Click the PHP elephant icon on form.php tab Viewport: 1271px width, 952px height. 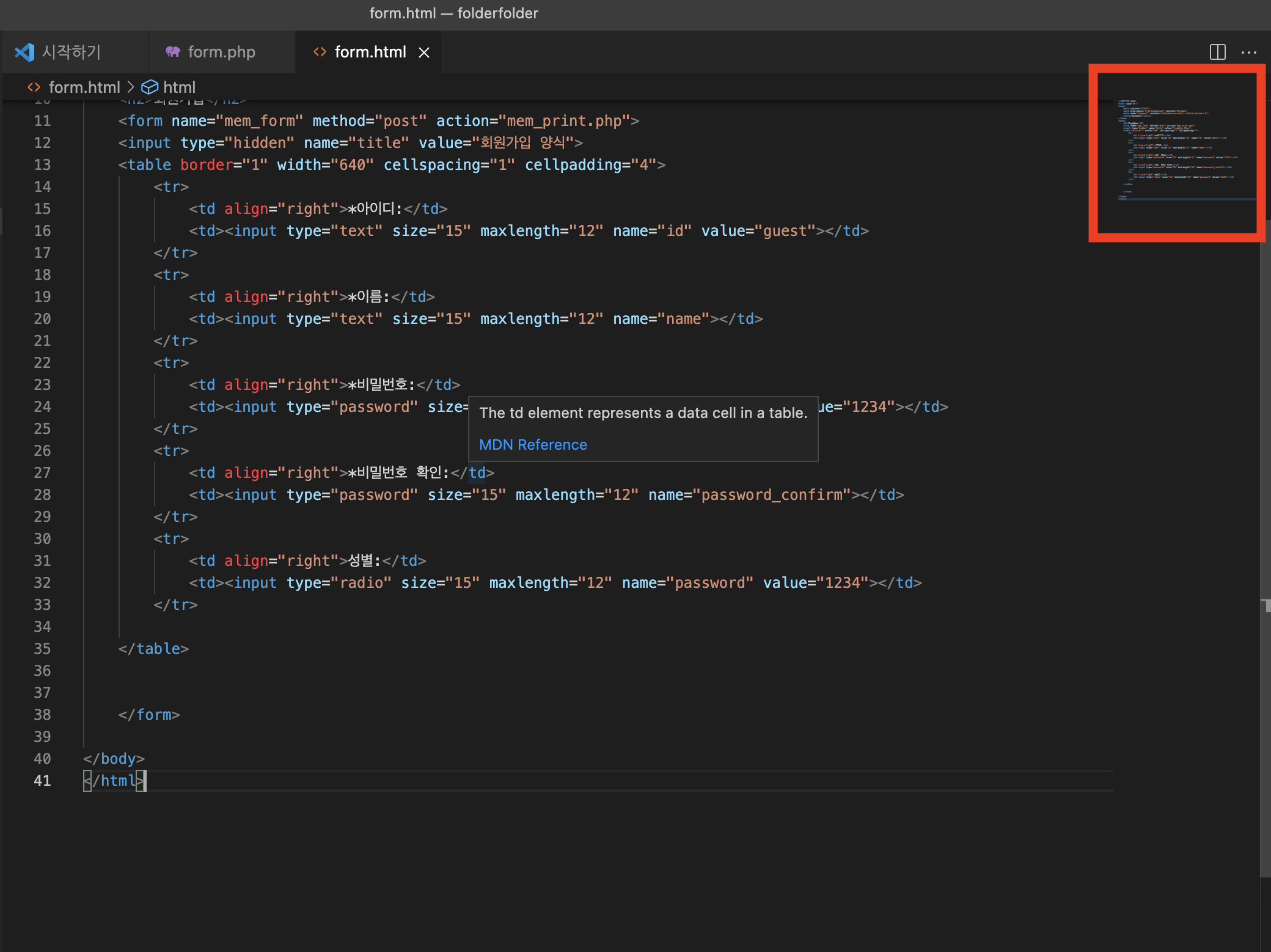(x=173, y=52)
